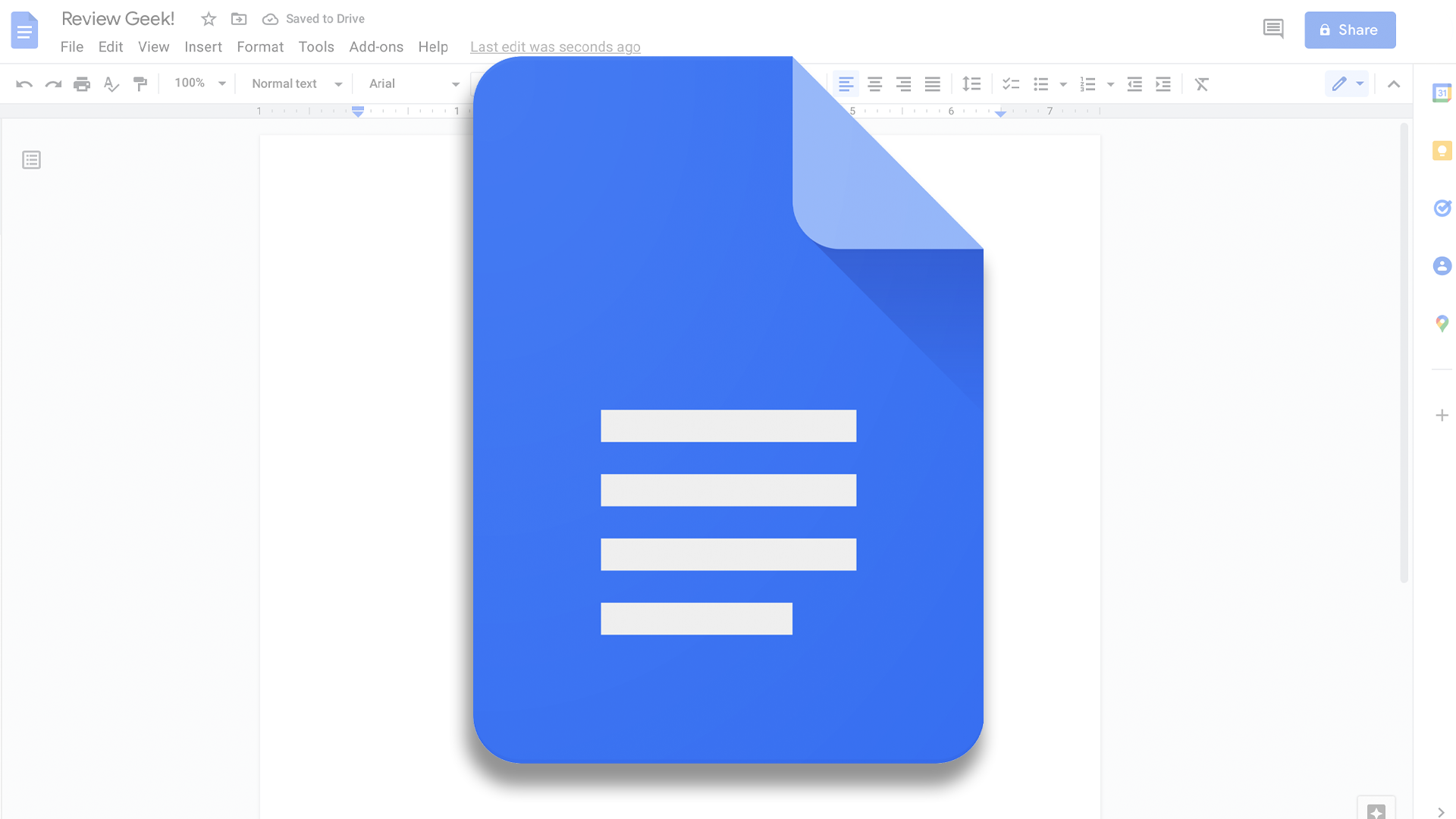Clear formatting from text
Screen dimensions: 1456x819
pyautogui.click(x=1201, y=83)
